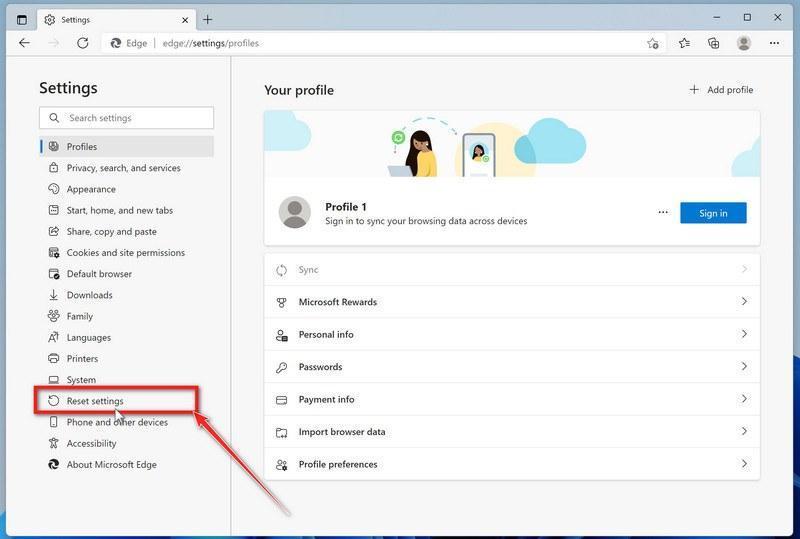Open Cookies and site permissions
This screenshot has width=800, height=539.
coord(127,253)
